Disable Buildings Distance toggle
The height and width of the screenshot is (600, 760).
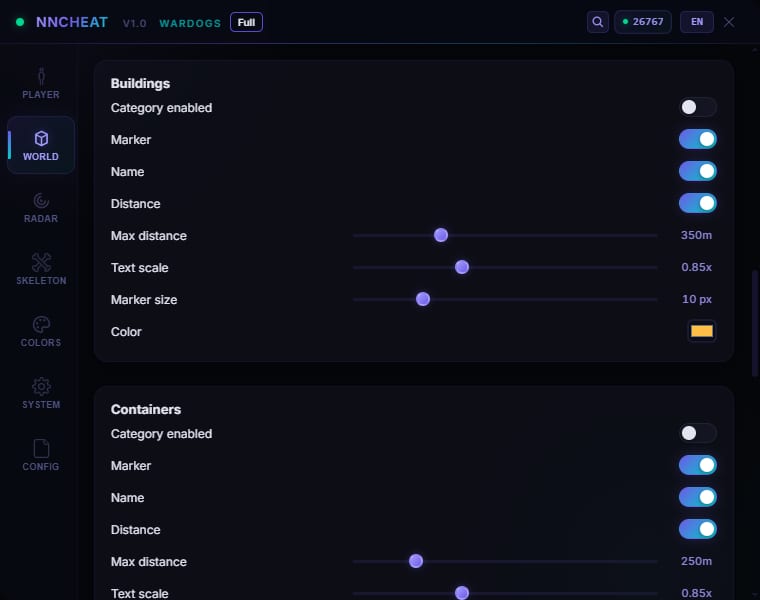pyautogui.click(x=697, y=203)
